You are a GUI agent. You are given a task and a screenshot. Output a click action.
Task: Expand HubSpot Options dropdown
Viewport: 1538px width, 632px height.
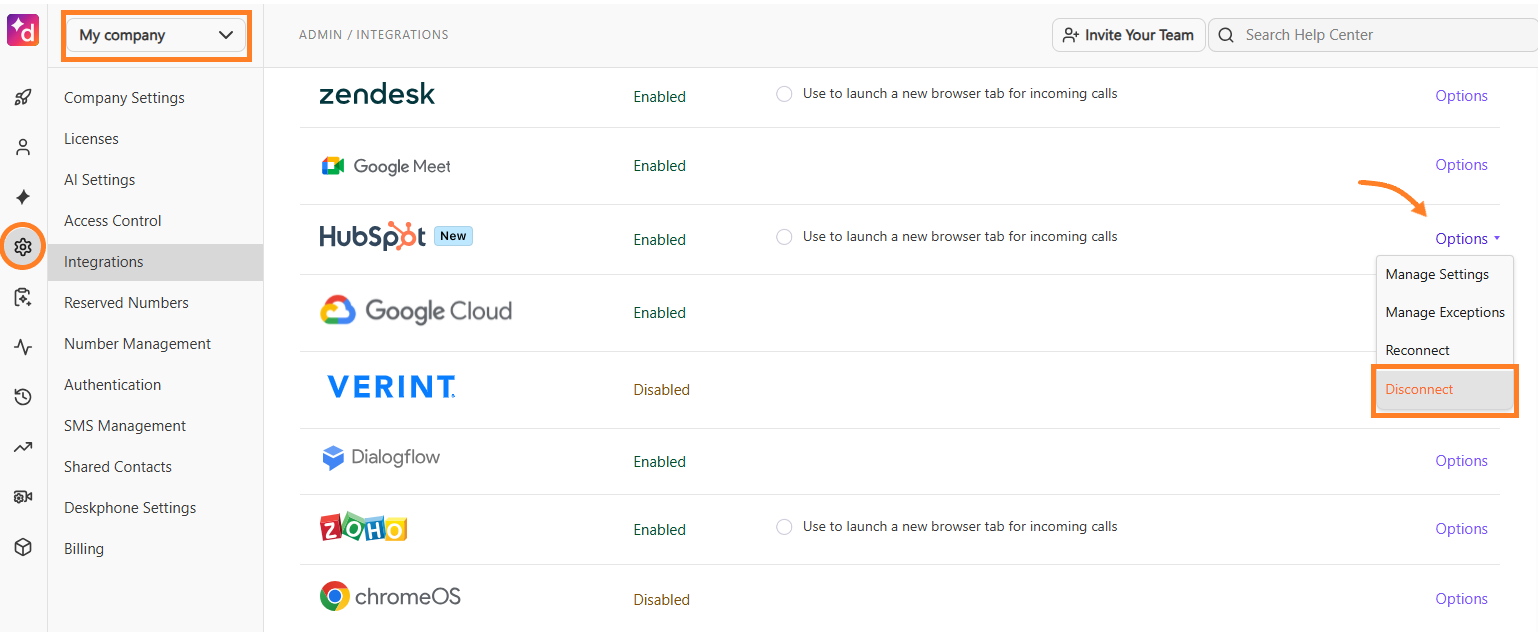[1467, 239]
